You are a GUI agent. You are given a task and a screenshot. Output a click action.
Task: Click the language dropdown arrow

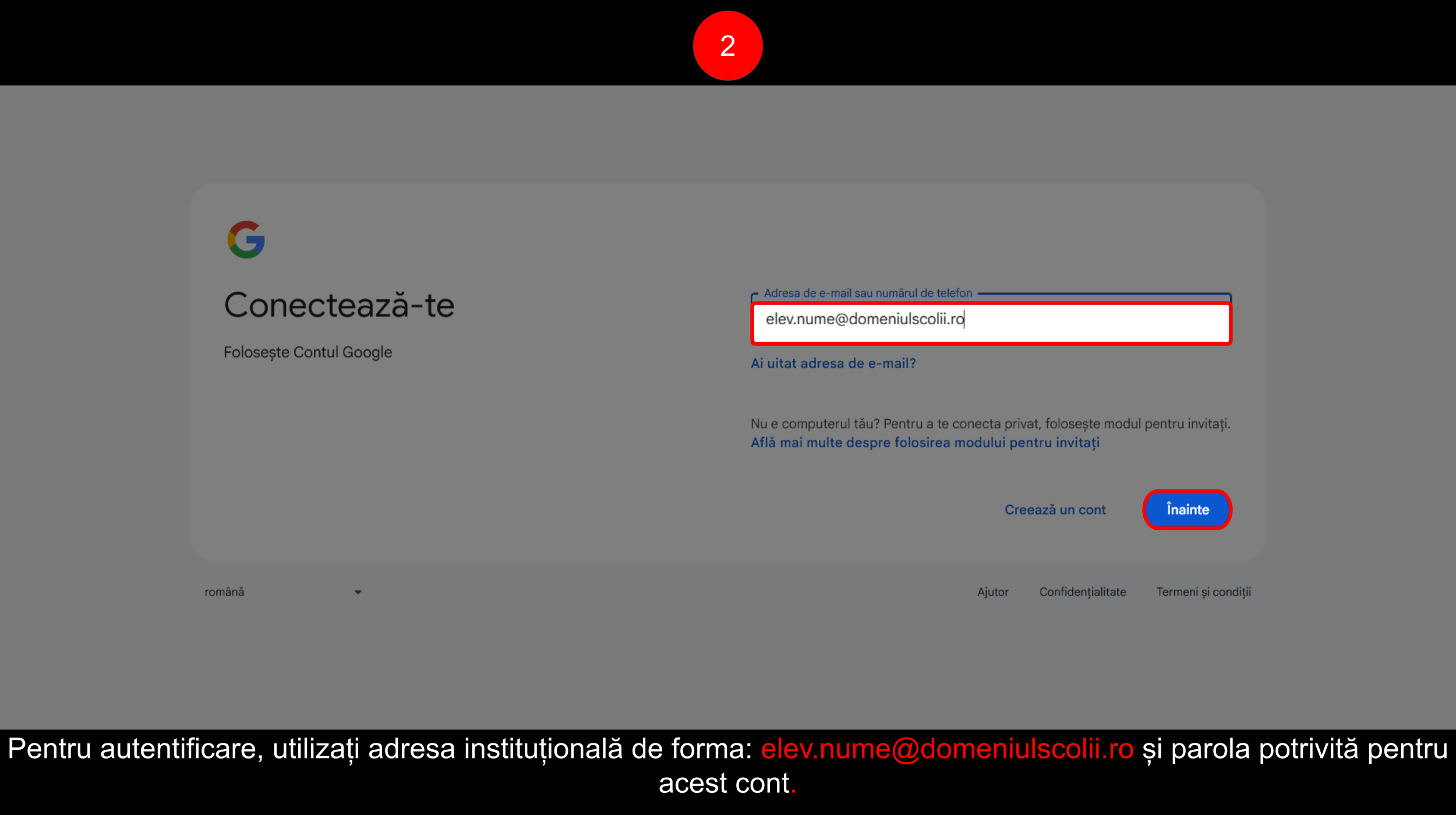pos(358,592)
